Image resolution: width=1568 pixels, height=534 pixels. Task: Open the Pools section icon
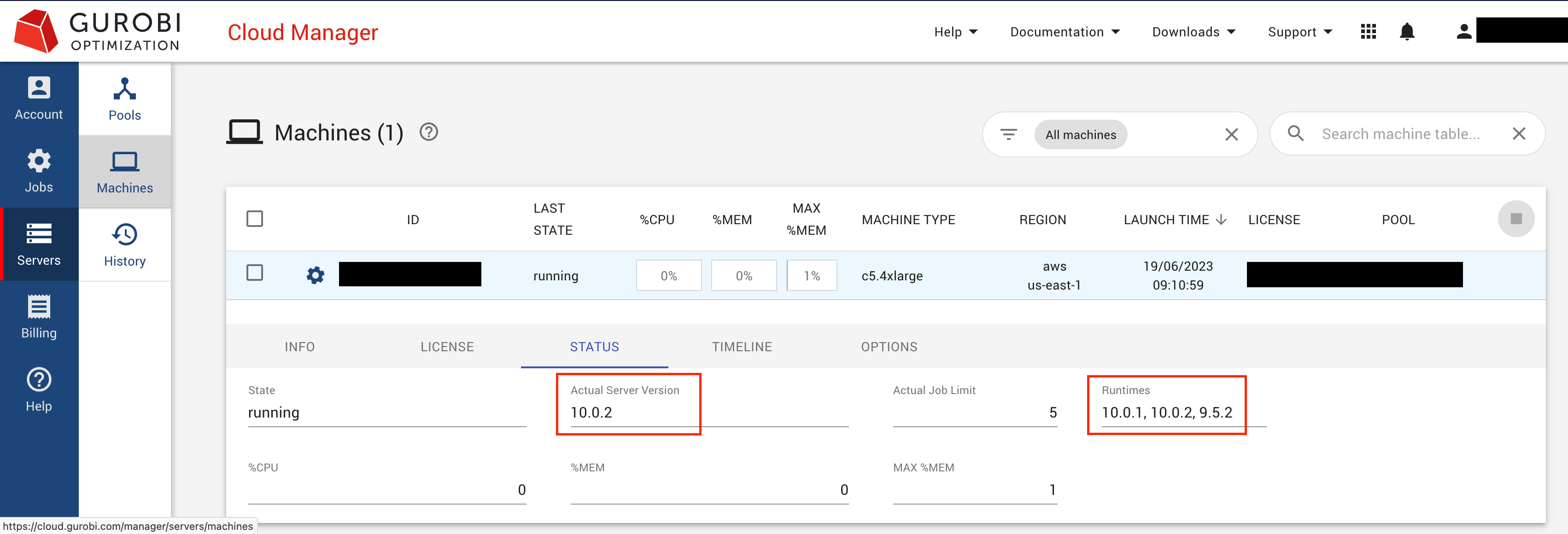pos(124,99)
